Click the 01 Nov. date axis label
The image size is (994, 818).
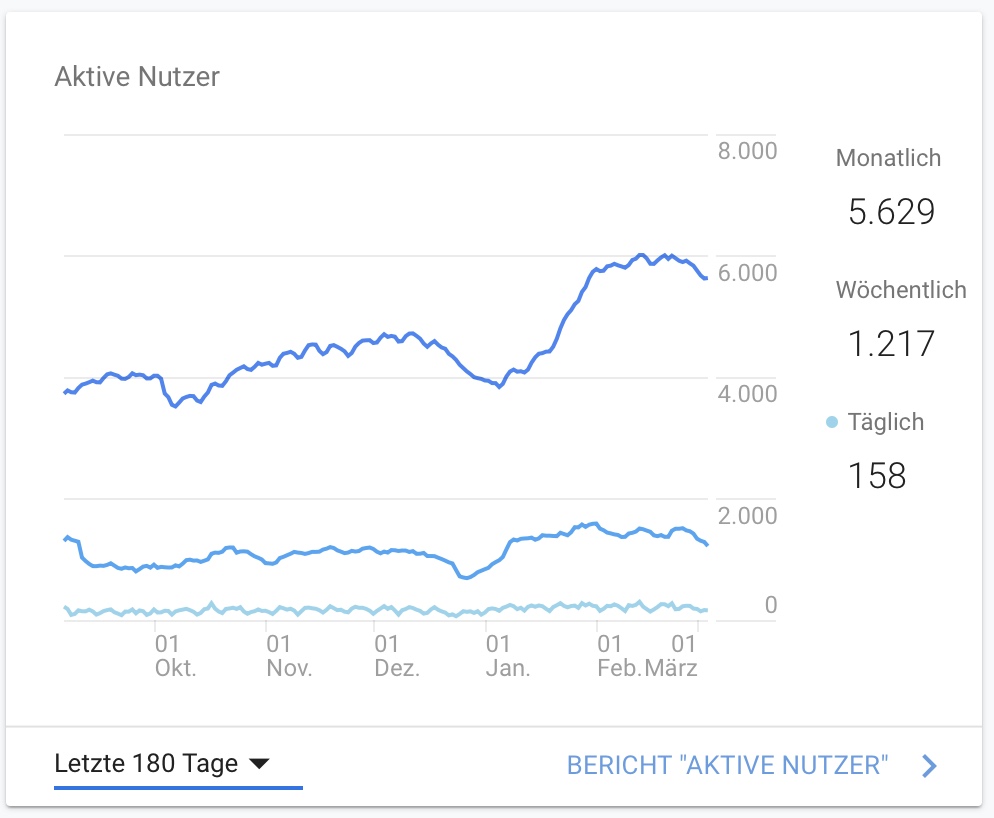289,655
